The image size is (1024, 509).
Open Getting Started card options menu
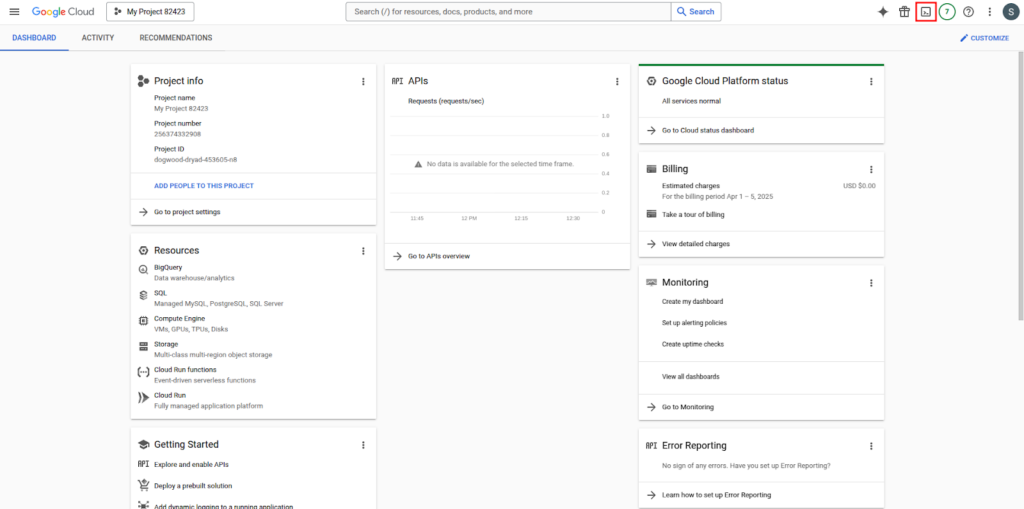point(363,445)
